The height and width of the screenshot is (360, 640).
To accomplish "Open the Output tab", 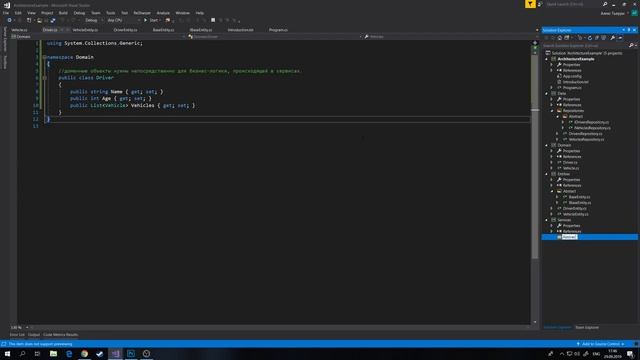I will (x=34, y=335).
